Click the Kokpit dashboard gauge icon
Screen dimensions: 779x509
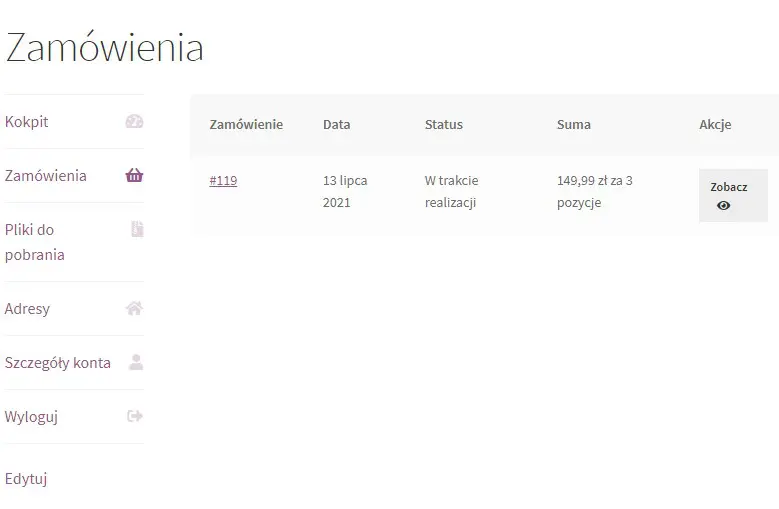pyautogui.click(x=134, y=122)
